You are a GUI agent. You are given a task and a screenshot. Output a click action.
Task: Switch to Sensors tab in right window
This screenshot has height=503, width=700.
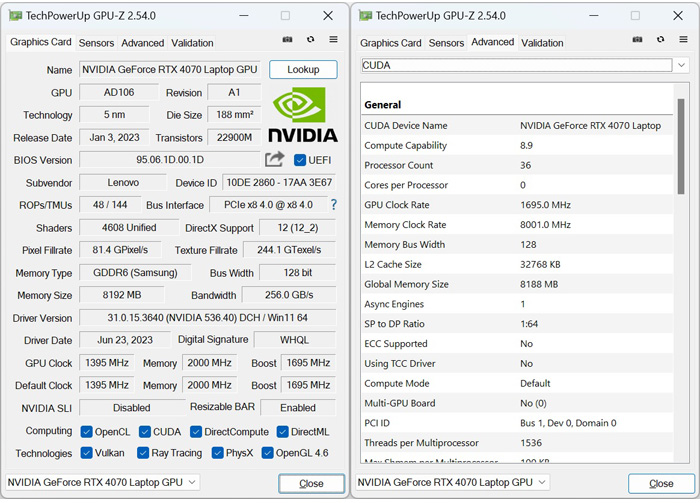[x=446, y=43]
